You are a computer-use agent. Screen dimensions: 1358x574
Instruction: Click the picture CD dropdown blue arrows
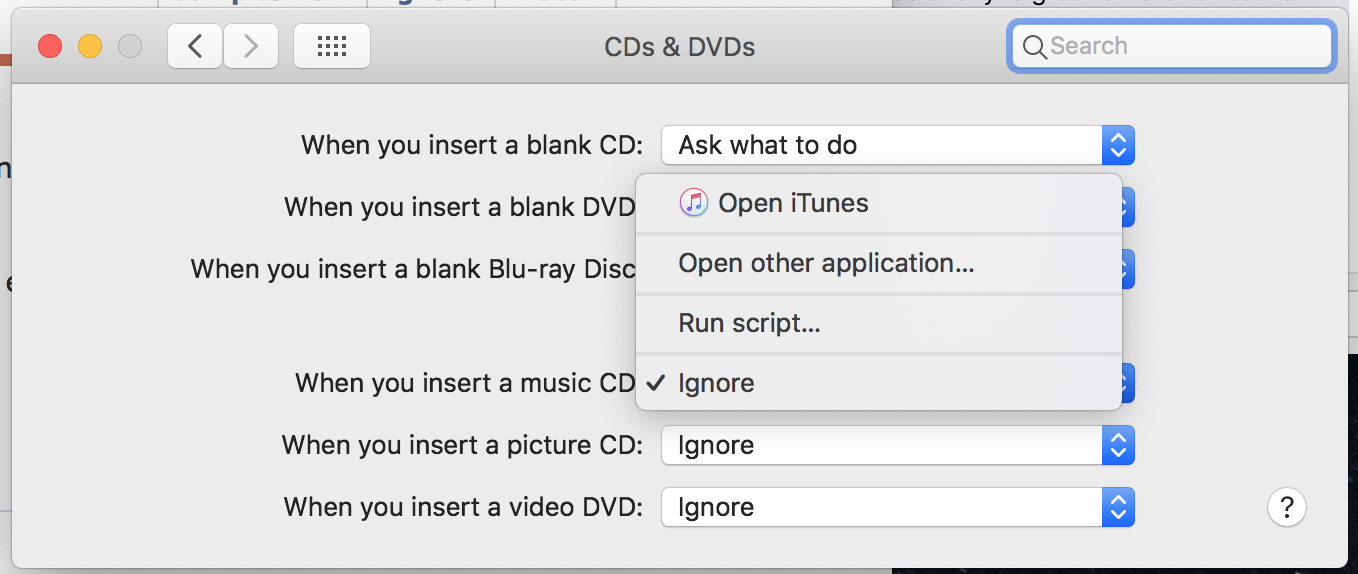click(x=1118, y=445)
